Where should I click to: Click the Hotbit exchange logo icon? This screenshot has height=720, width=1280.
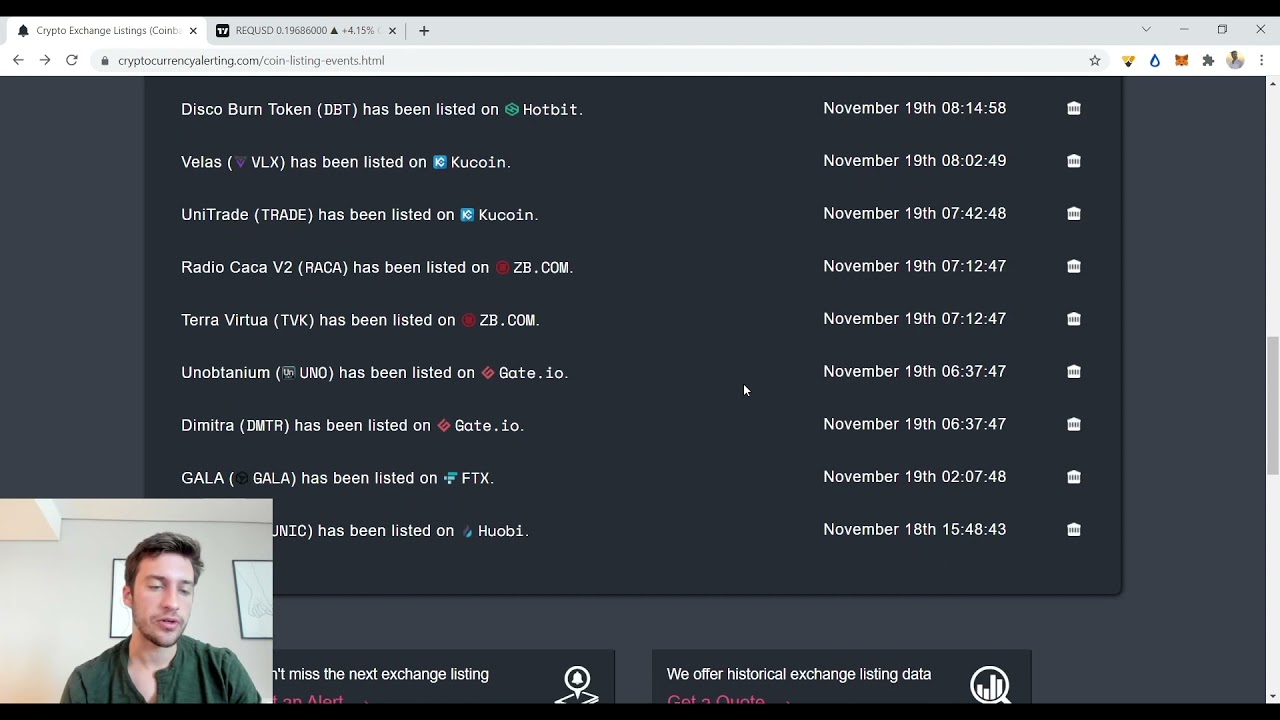(512, 109)
